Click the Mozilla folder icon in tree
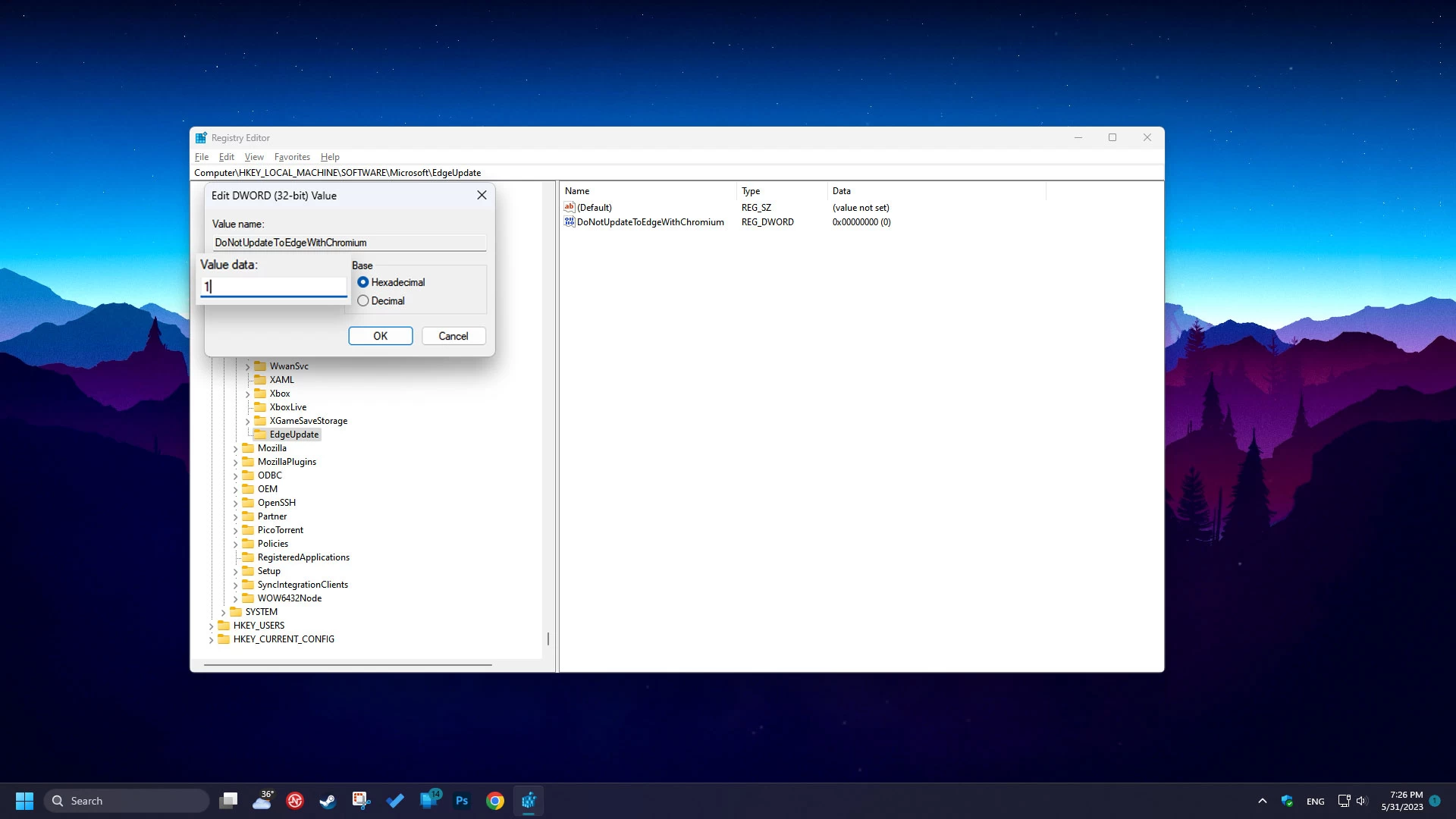Image resolution: width=1456 pixels, height=819 pixels. pyautogui.click(x=248, y=448)
